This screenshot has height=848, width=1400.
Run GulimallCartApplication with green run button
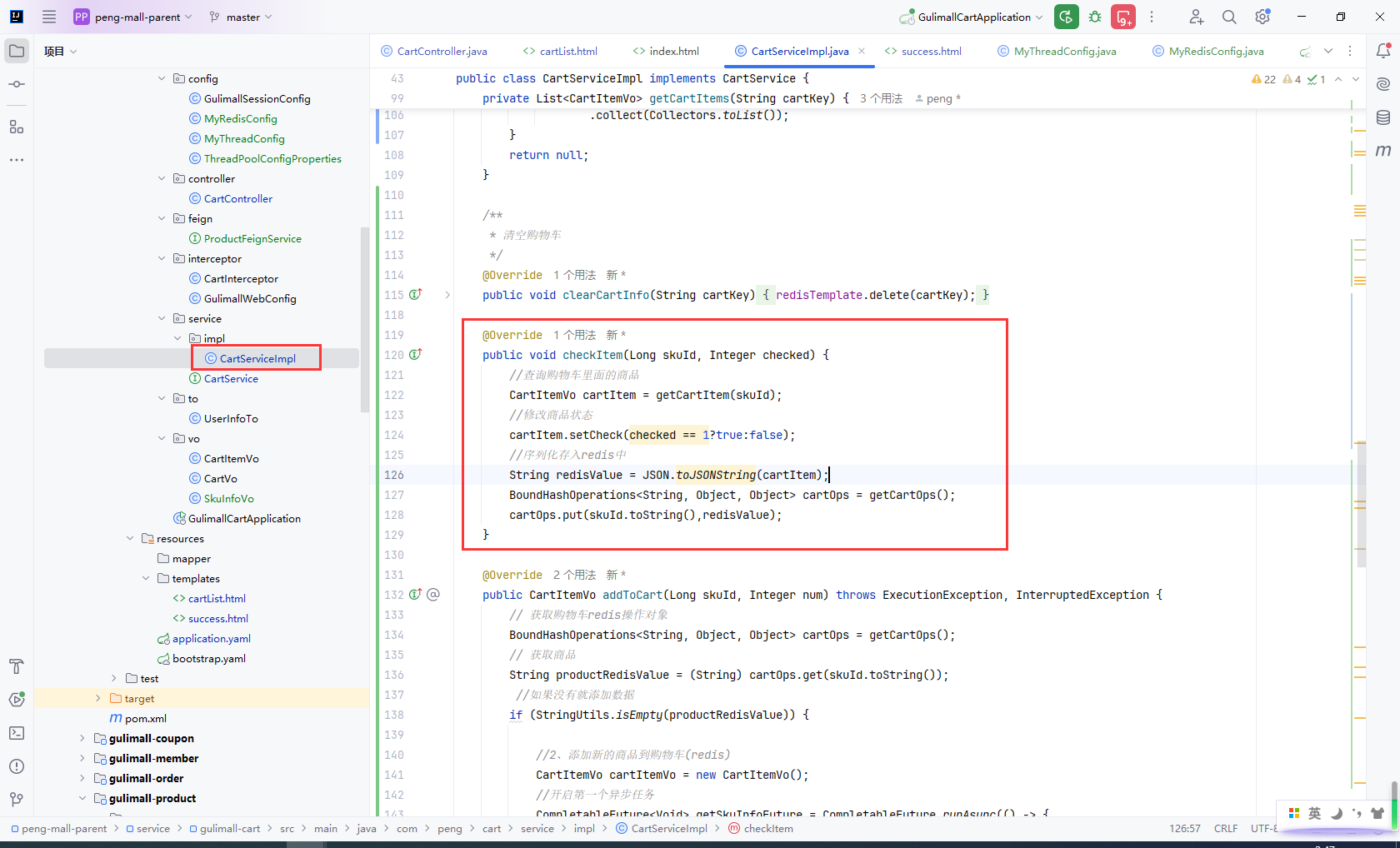pyautogui.click(x=1067, y=17)
